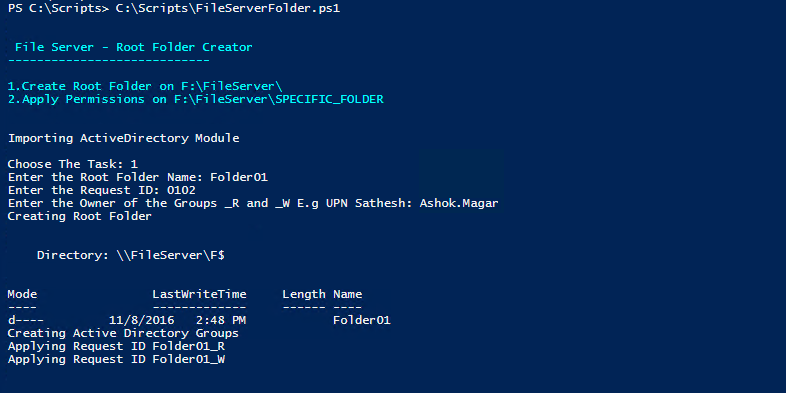The image size is (786, 393).
Task: Click the Root Folder Name value Folder01
Action: coord(239,177)
